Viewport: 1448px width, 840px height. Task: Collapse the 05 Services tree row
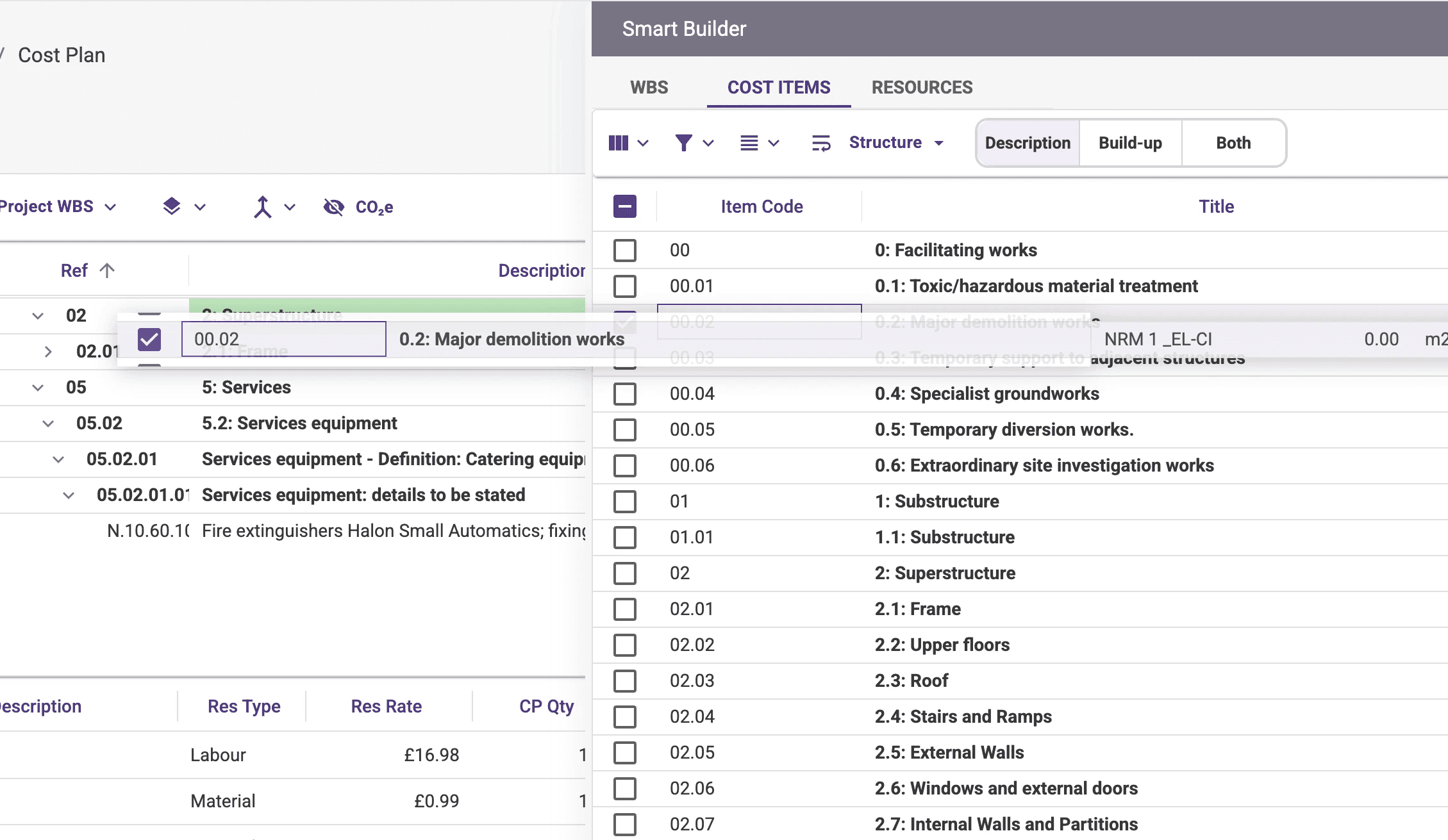38,387
